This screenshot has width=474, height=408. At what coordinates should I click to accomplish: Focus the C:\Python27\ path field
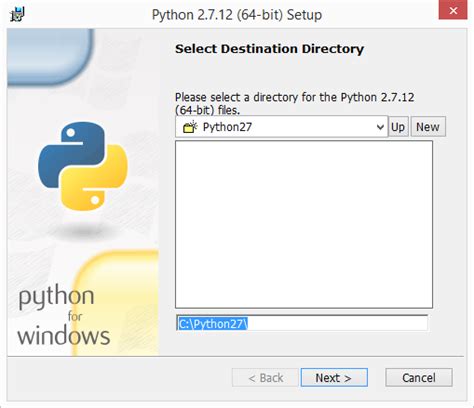tap(302, 323)
